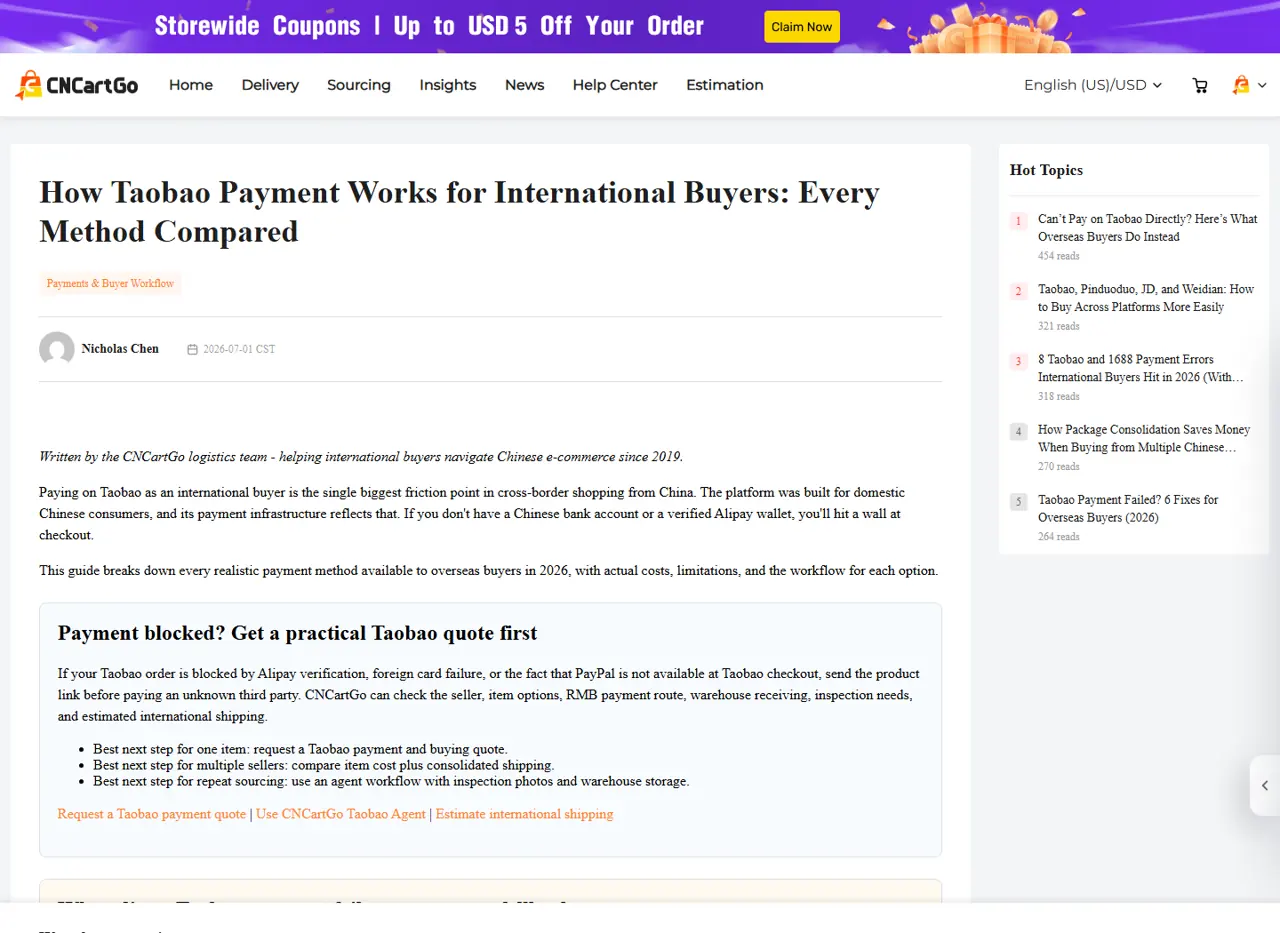The height and width of the screenshot is (933, 1280).
Task: Click bullet Best next step for repeat sourcing
Action: [391, 781]
